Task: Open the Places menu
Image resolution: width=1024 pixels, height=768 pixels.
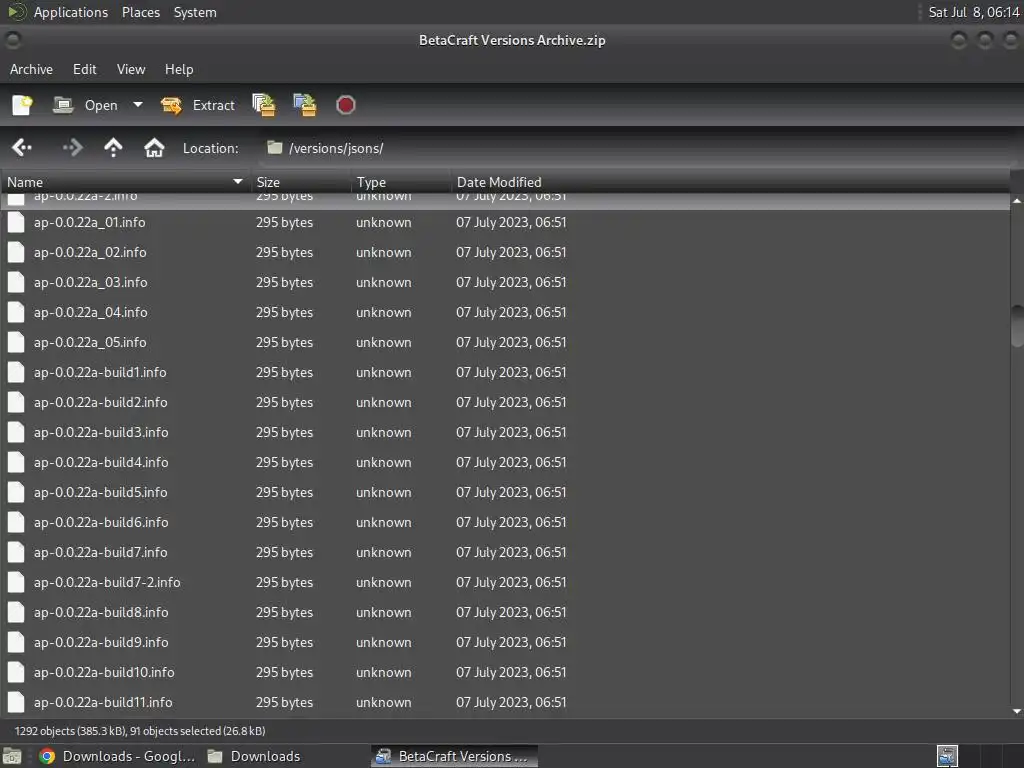Action: (141, 12)
